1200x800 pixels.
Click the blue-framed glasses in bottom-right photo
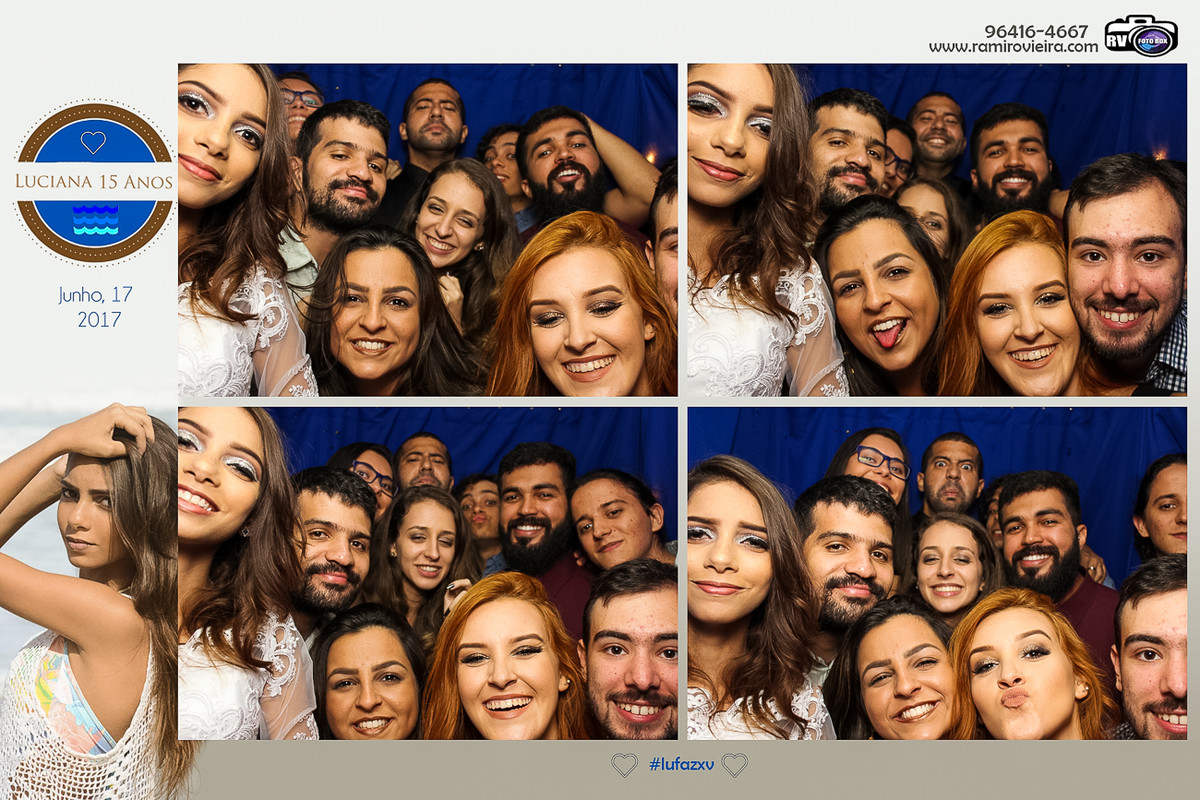pos(881,461)
